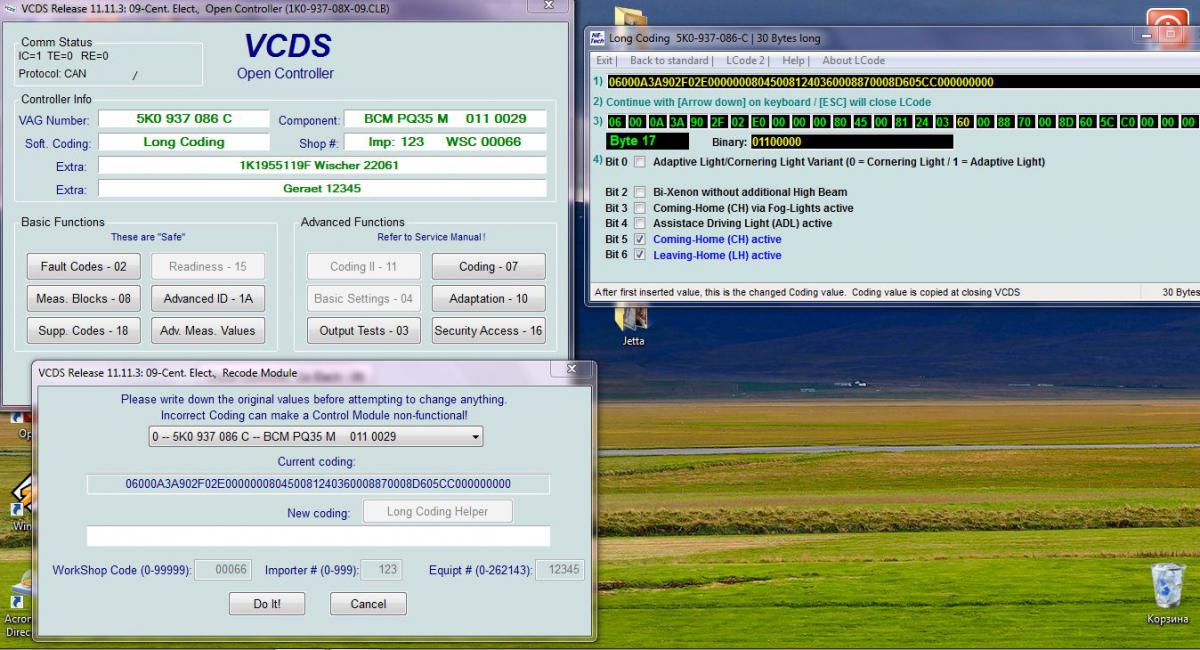Click the Importer # field 123
The image size is (1200, 650).
[x=383, y=570]
